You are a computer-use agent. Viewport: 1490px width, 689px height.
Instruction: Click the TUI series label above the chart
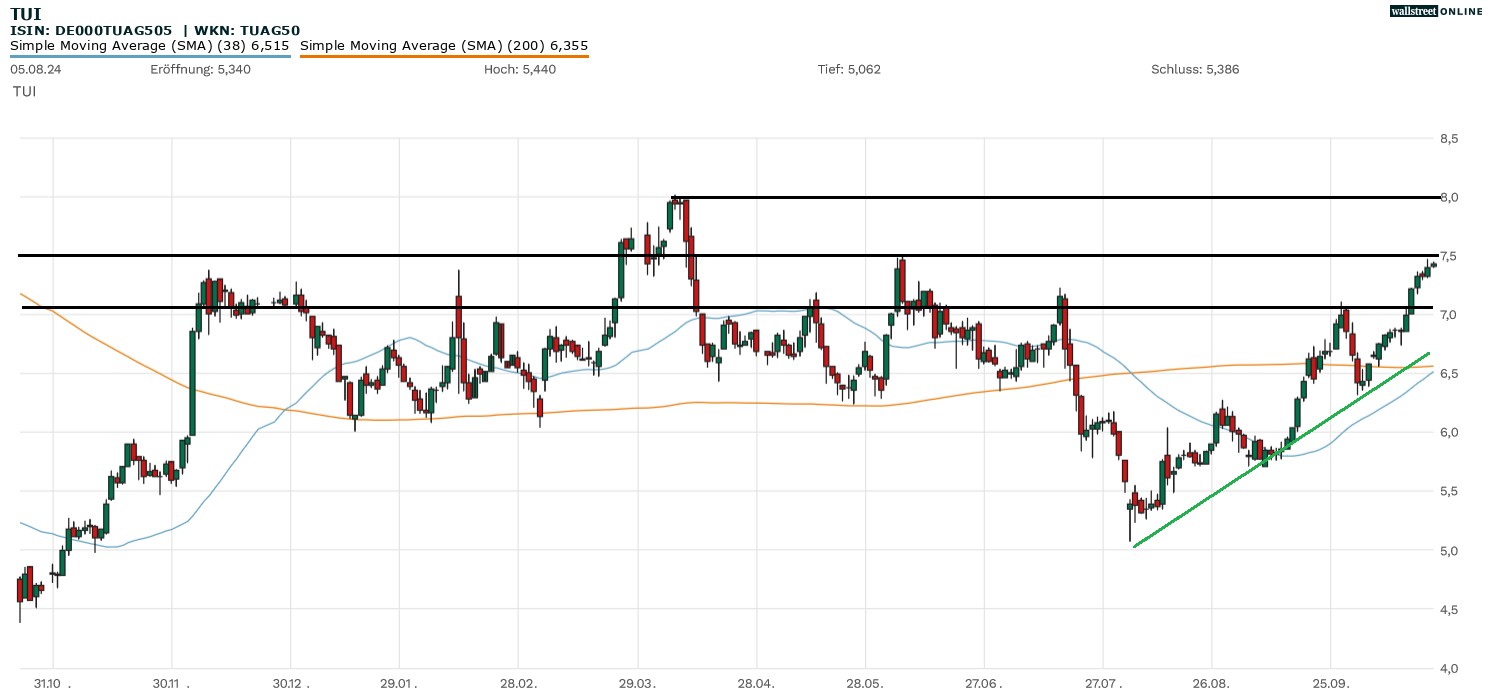tap(25, 91)
